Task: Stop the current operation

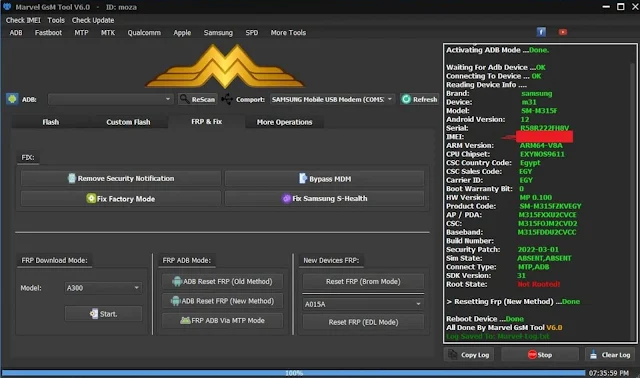Action: [540, 355]
